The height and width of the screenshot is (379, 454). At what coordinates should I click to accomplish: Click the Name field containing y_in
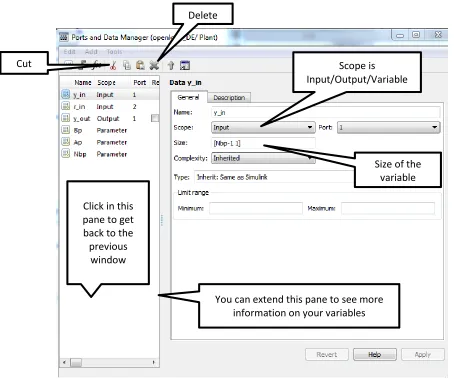tap(326, 112)
